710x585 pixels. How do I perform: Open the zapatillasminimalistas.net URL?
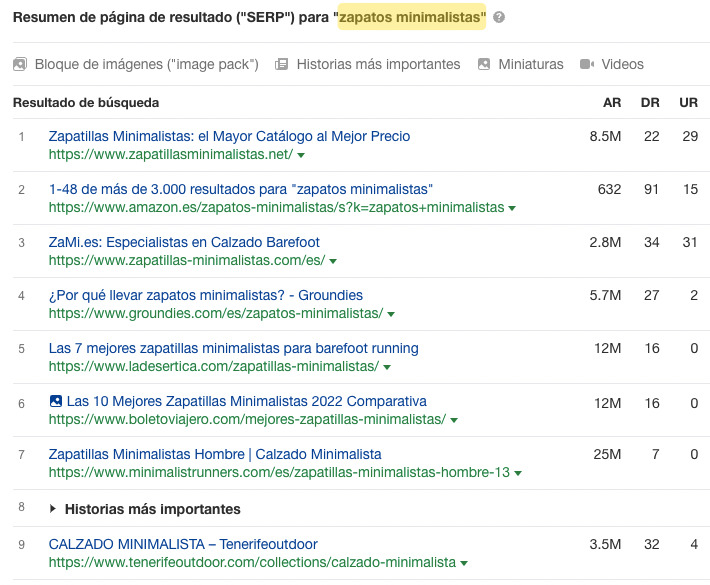171,154
